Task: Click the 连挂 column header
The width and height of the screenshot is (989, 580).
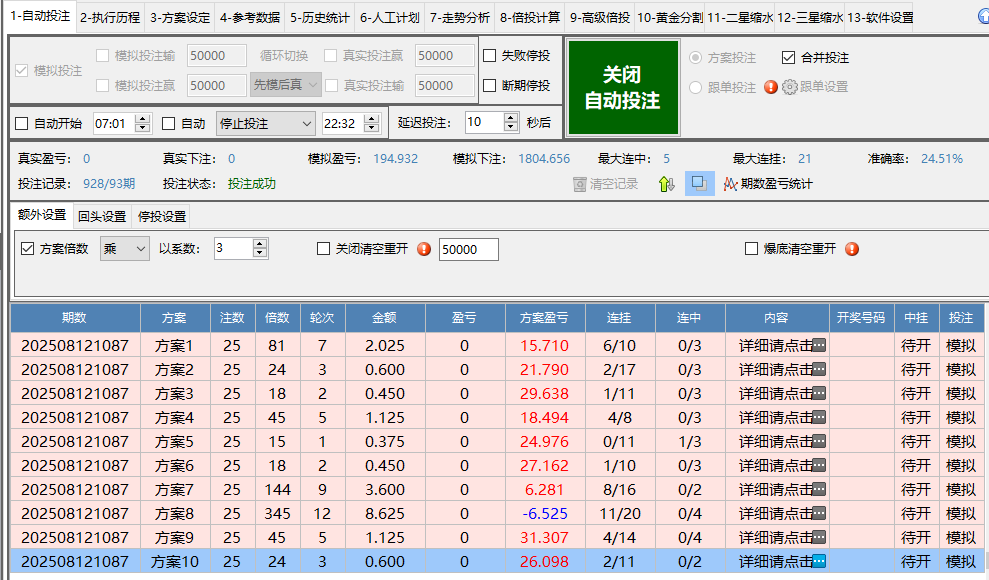Action: (x=619, y=318)
